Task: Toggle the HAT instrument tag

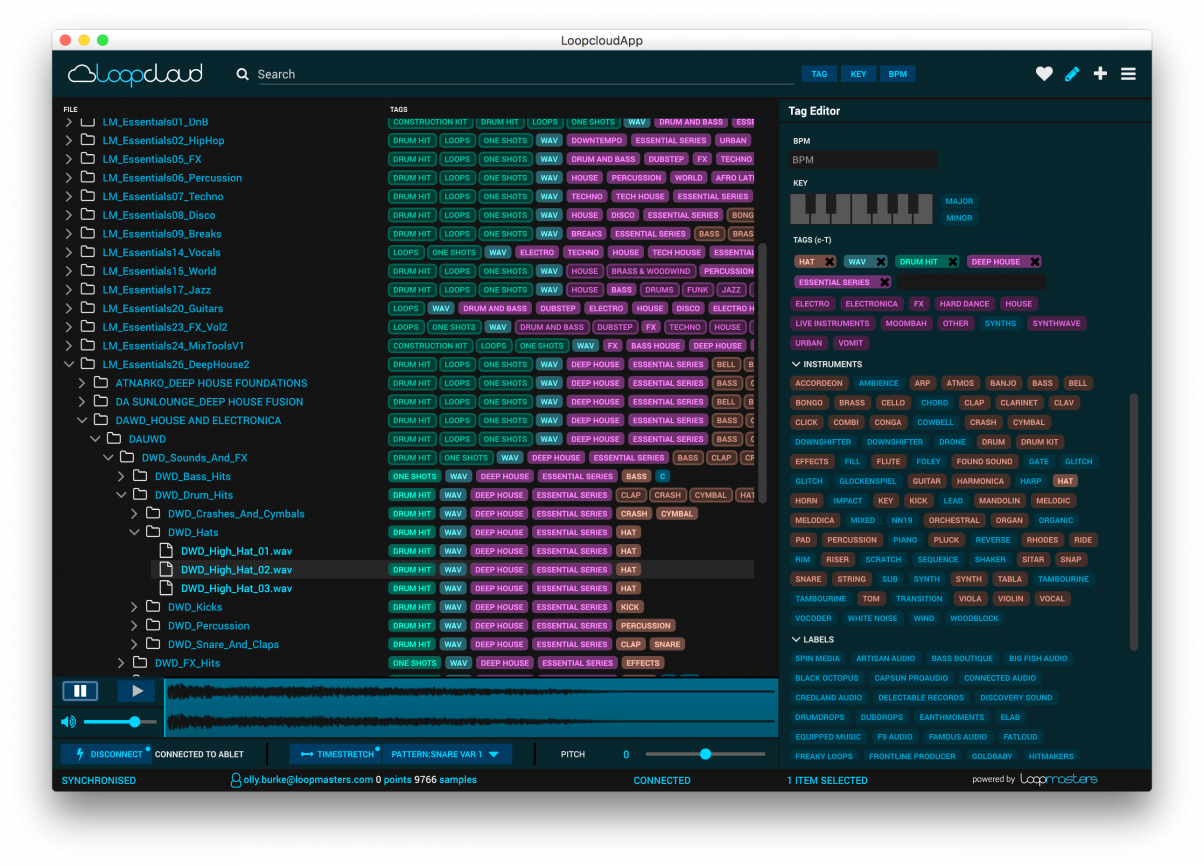Action: pos(1065,481)
